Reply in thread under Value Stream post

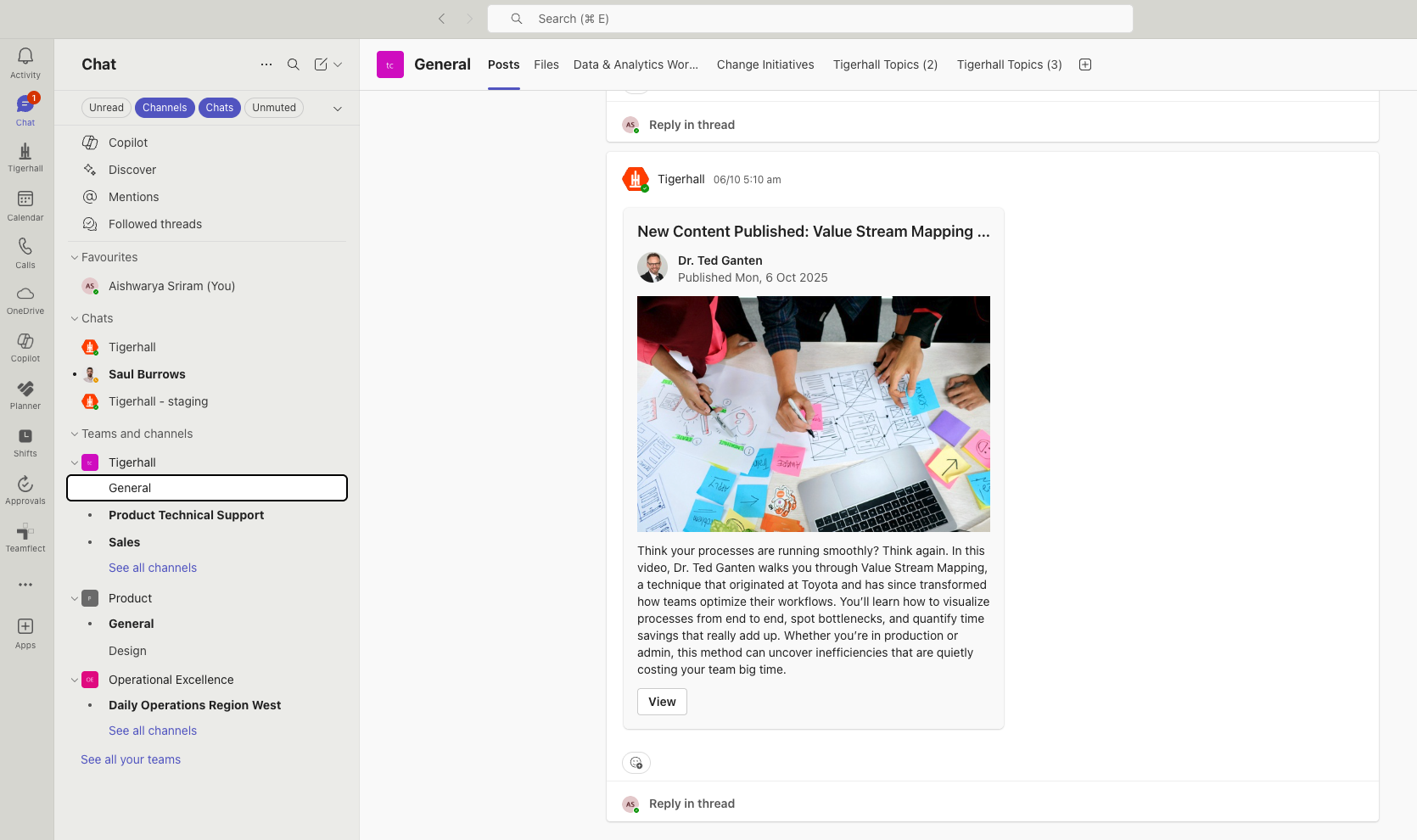point(692,804)
